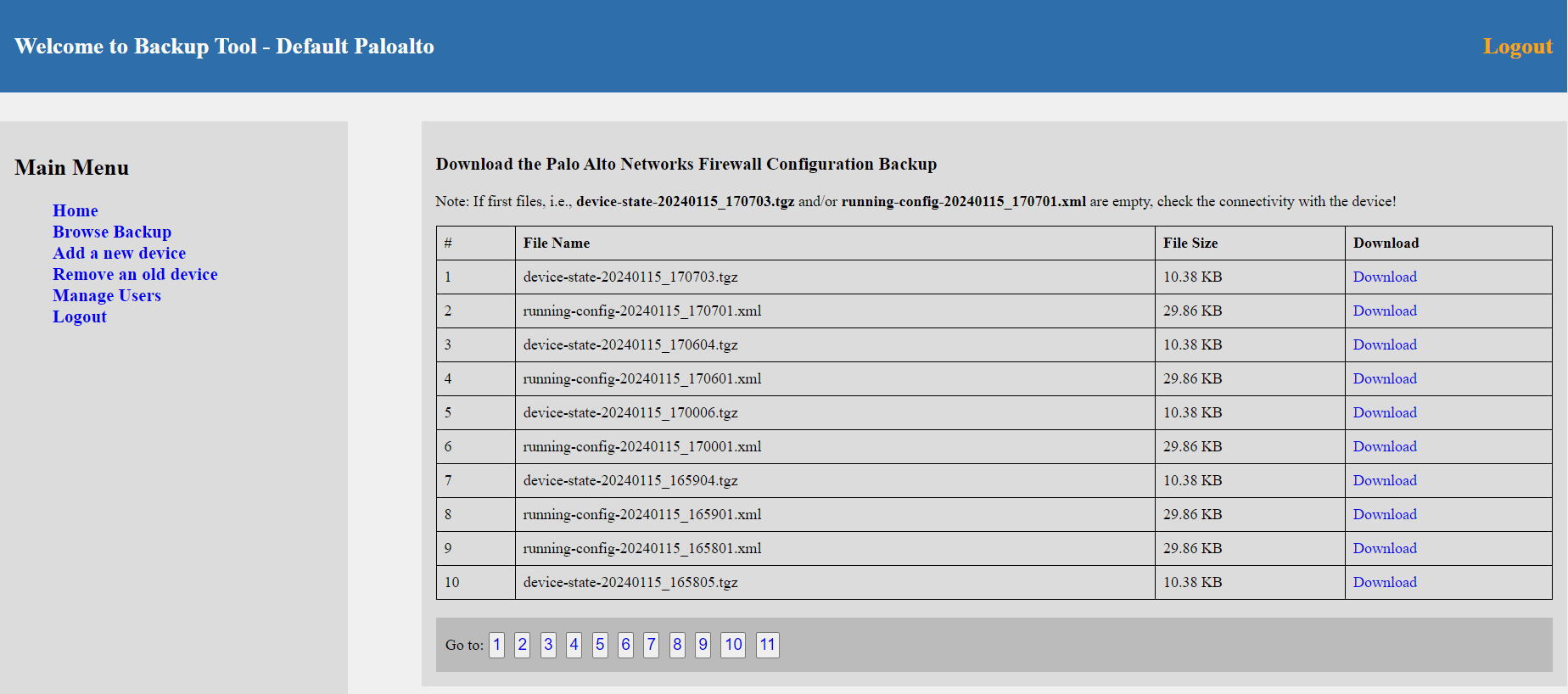Screen dimensions: 1568x694
Task: Select file name device-state-20240115_165904.tgz cell
Action: pos(835,480)
